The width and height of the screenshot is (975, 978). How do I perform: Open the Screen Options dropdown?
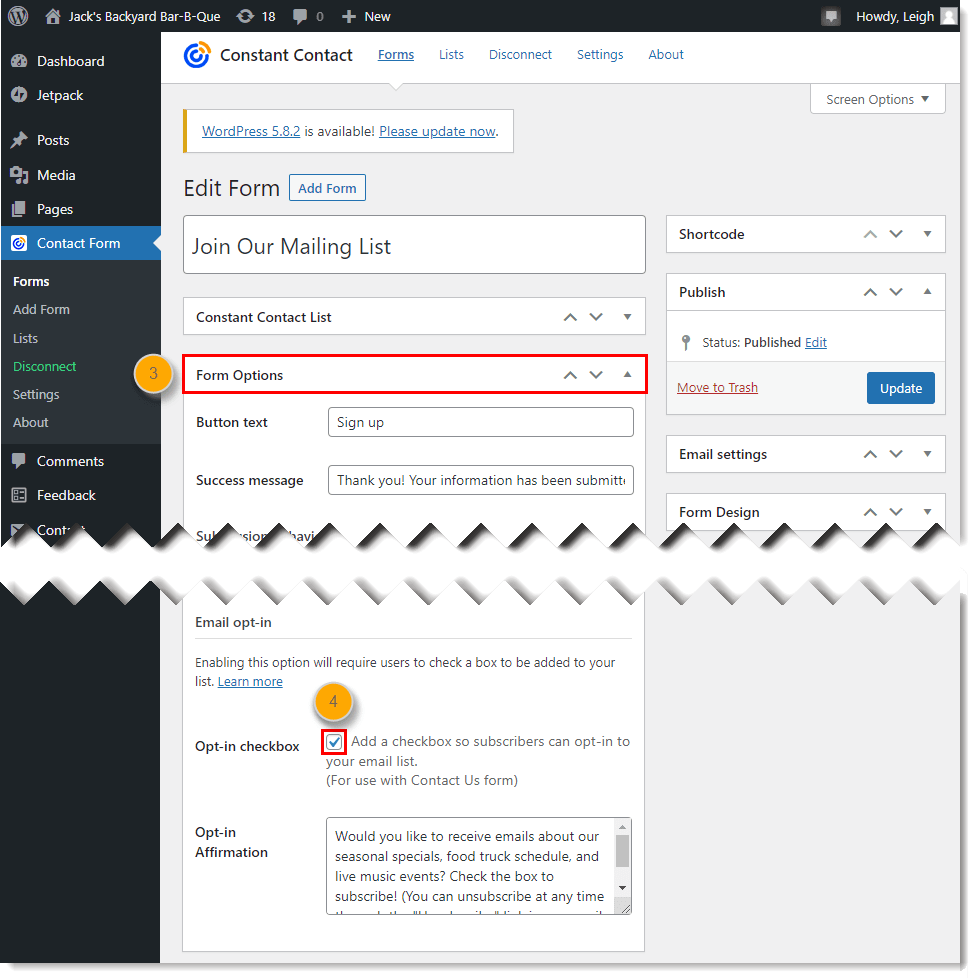[x=877, y=99]
